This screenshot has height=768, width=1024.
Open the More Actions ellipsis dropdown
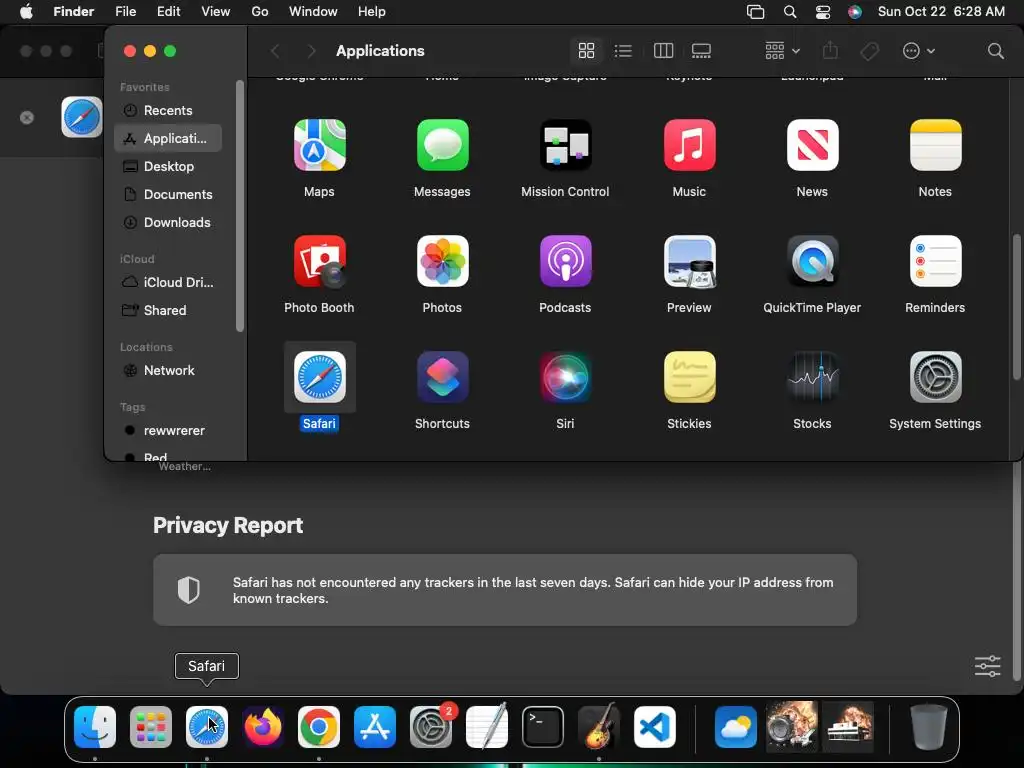point(918,51)
